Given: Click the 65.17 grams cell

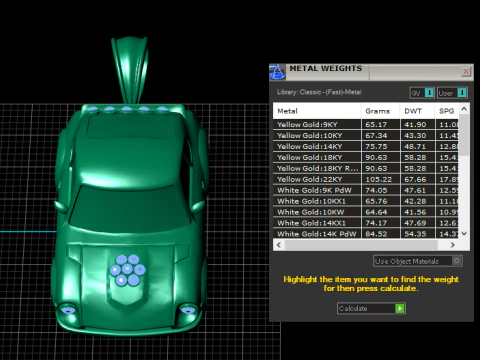Looking at the screenshot, I should [380, 124].
